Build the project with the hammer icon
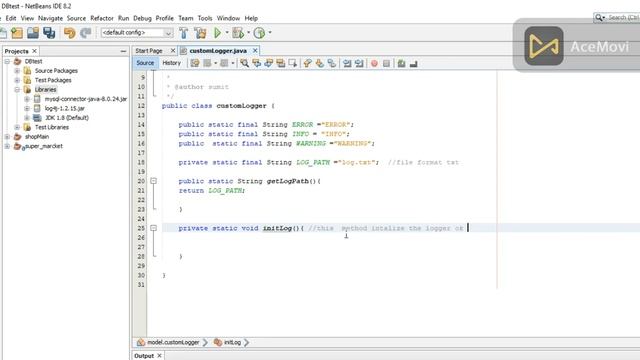Image resolution: width=640 pixels, height=360 pixels. click(184, 33)
